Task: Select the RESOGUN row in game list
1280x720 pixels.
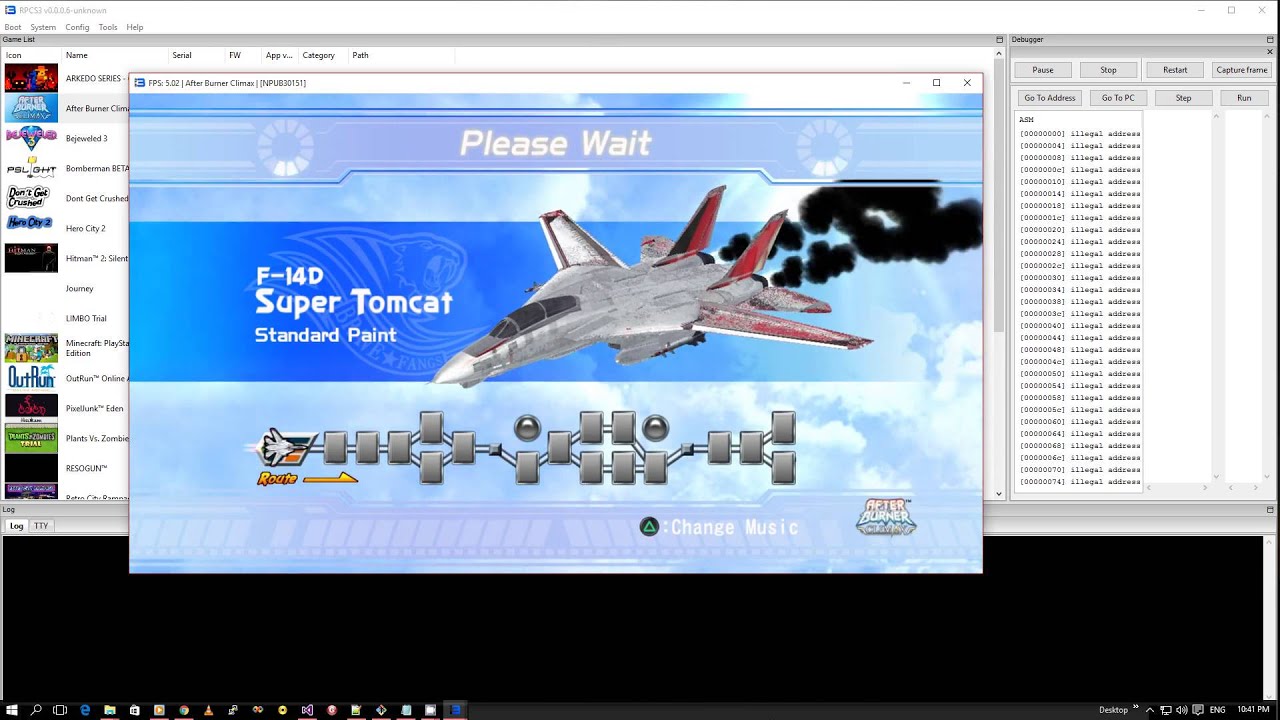Action: [66, 468]
